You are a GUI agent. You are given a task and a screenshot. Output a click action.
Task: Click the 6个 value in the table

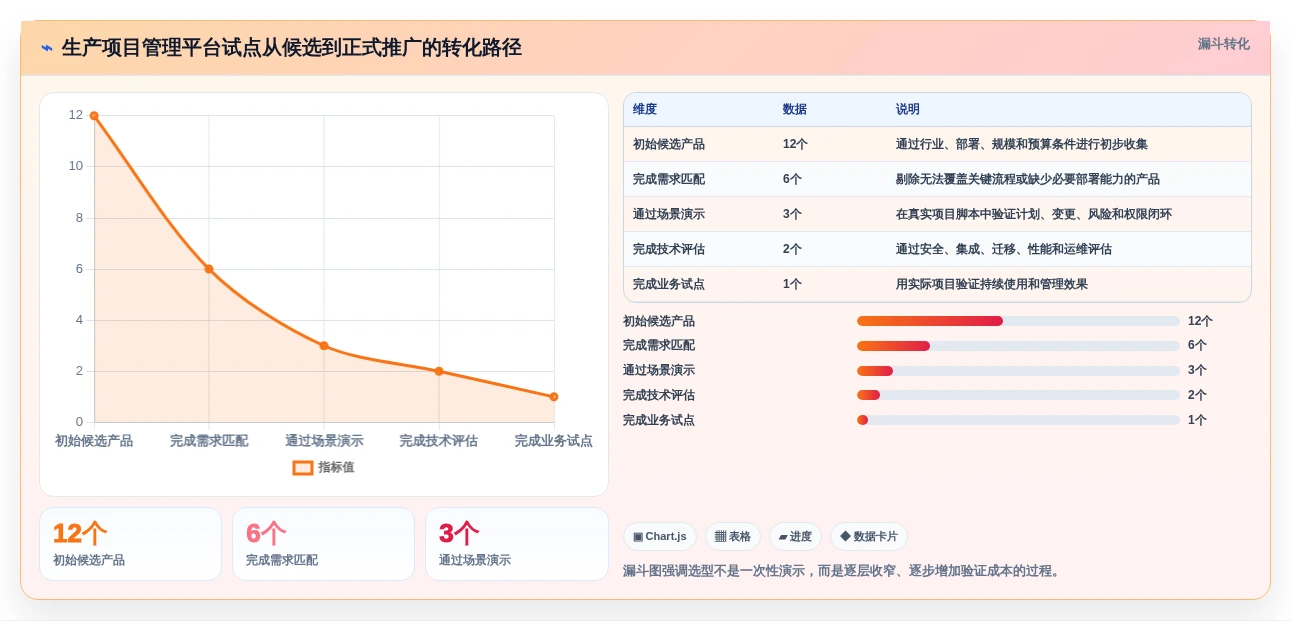tap(792, 179)
